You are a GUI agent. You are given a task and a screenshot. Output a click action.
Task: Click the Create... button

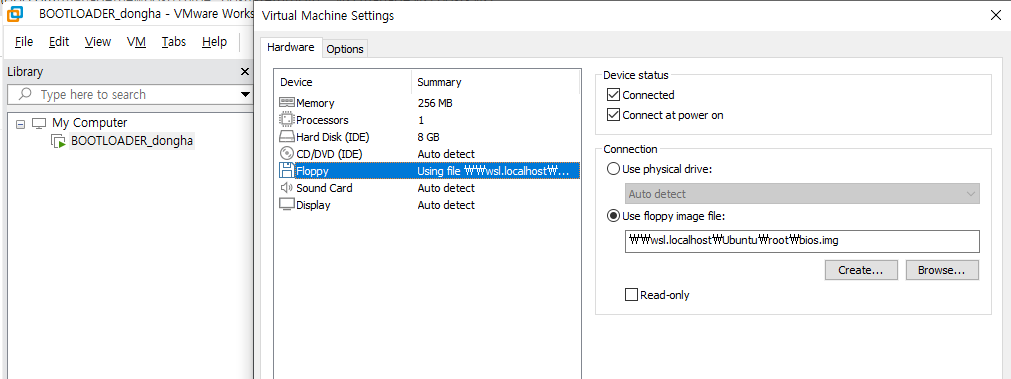coord(861,271)
